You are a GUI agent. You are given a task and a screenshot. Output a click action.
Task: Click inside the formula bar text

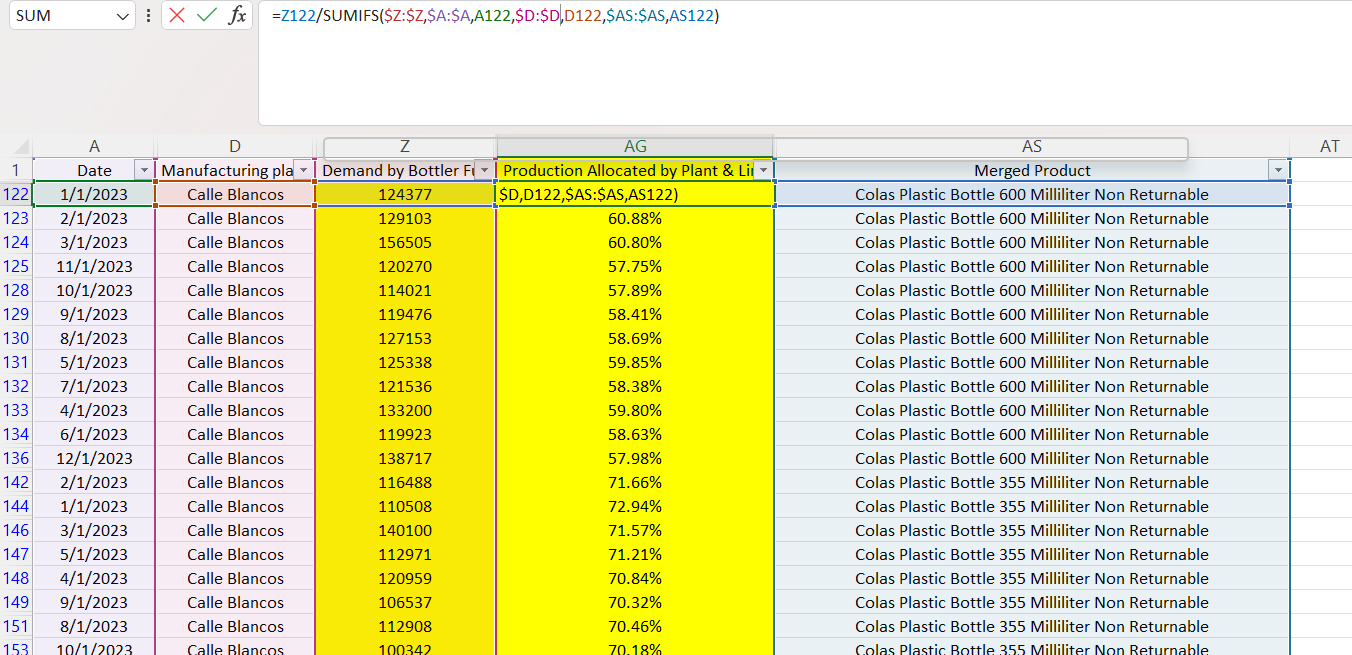pyautogui.click(x=495, y=15)
